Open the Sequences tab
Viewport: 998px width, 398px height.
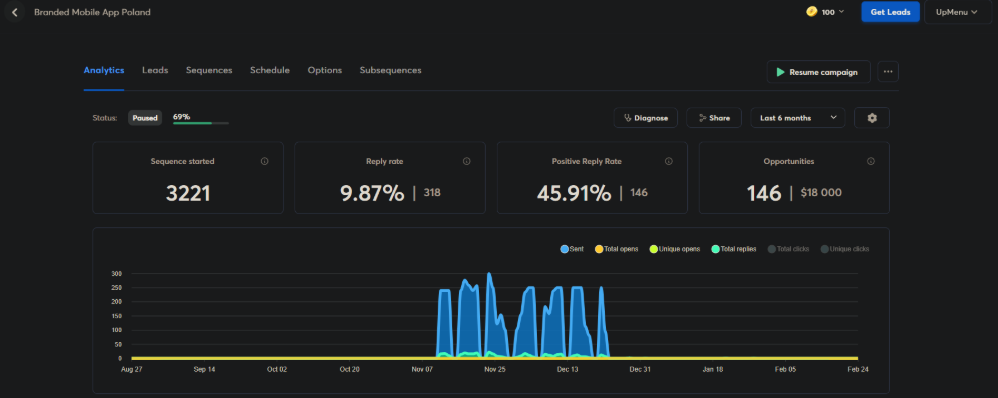coord(209,70)
